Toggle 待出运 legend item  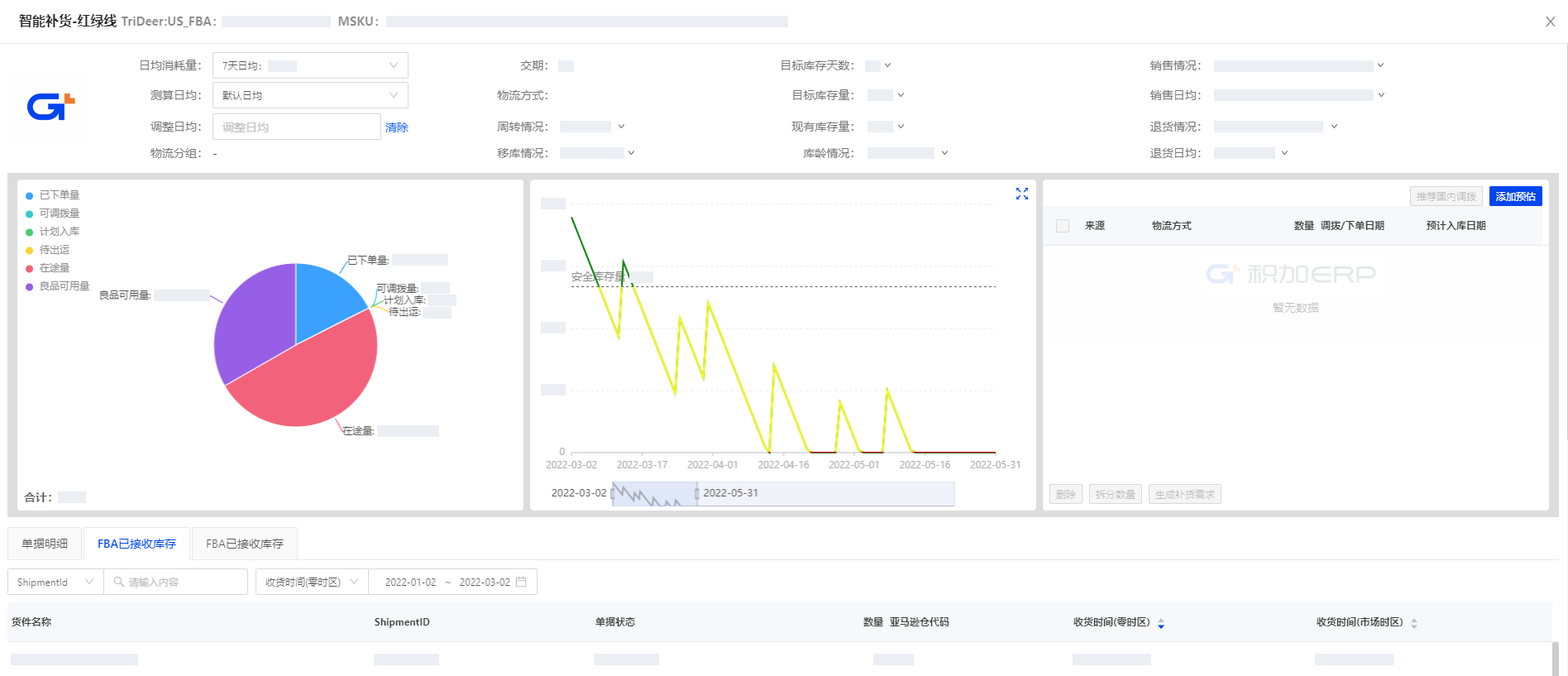[x=48, y=250]
